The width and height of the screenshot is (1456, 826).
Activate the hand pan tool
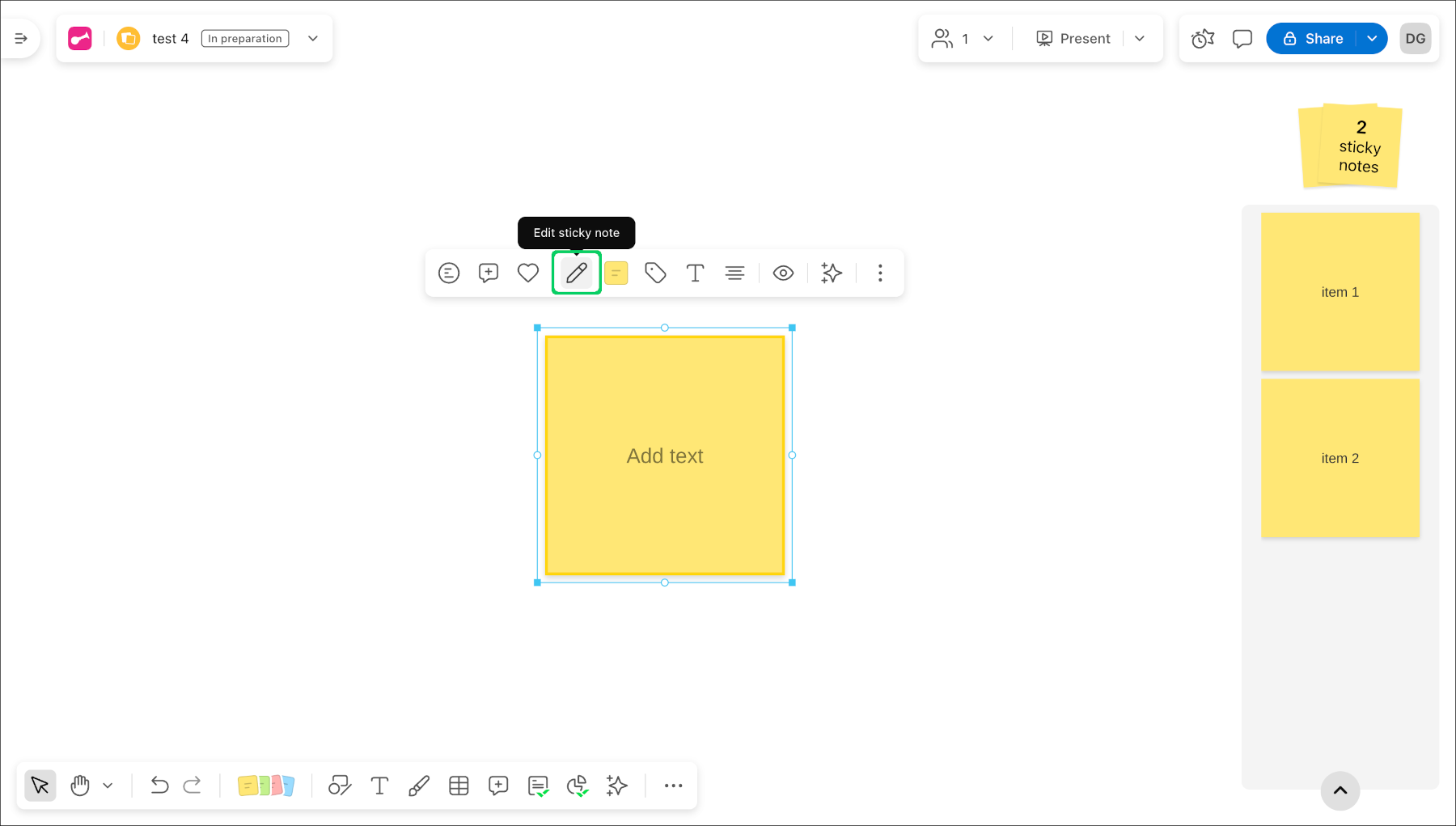pos(80,786)
